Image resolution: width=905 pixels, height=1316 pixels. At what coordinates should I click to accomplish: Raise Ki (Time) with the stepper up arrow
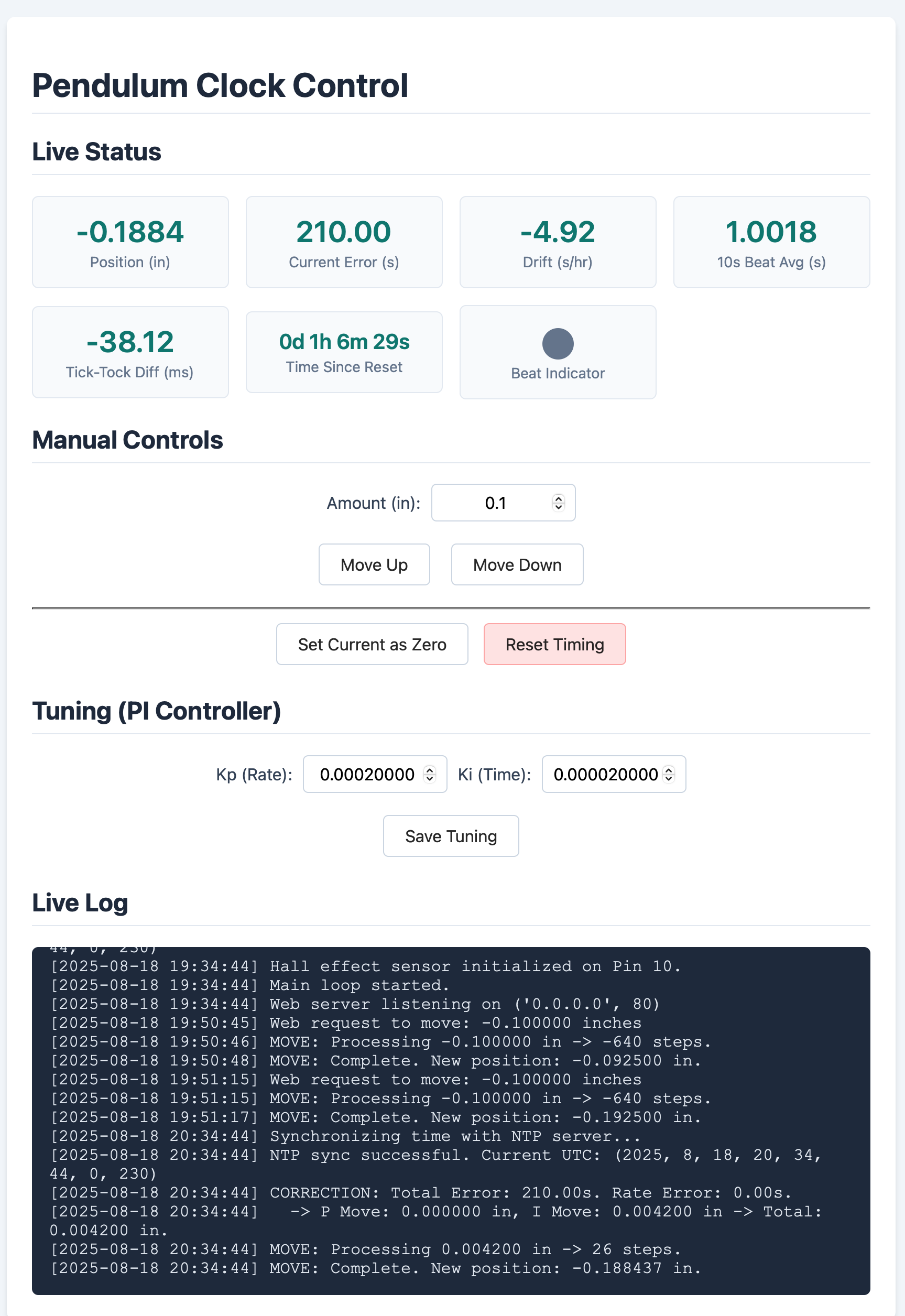pyautogui.click(x=669, y=770)
